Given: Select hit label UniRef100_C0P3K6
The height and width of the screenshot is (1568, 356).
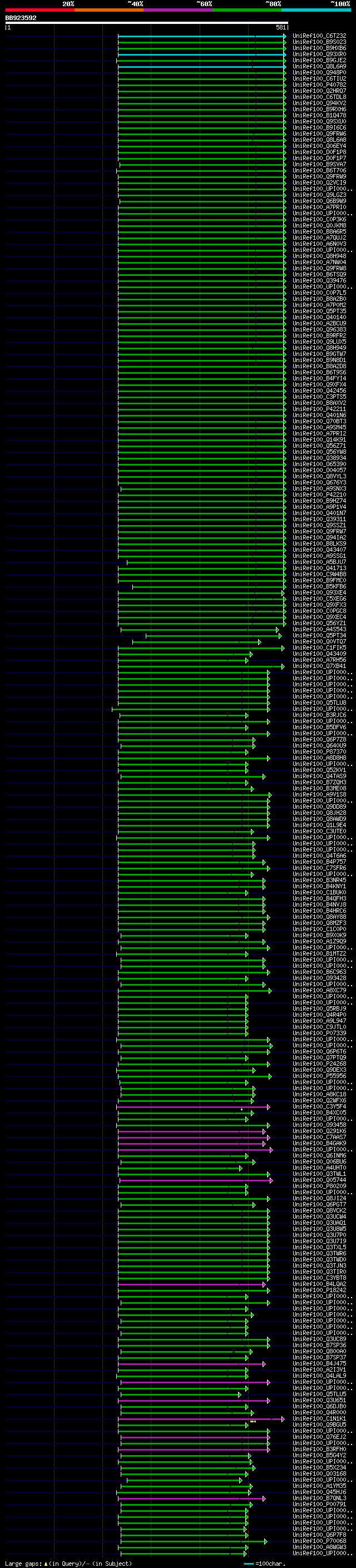Looking at the screenshot, I should 319,219.
